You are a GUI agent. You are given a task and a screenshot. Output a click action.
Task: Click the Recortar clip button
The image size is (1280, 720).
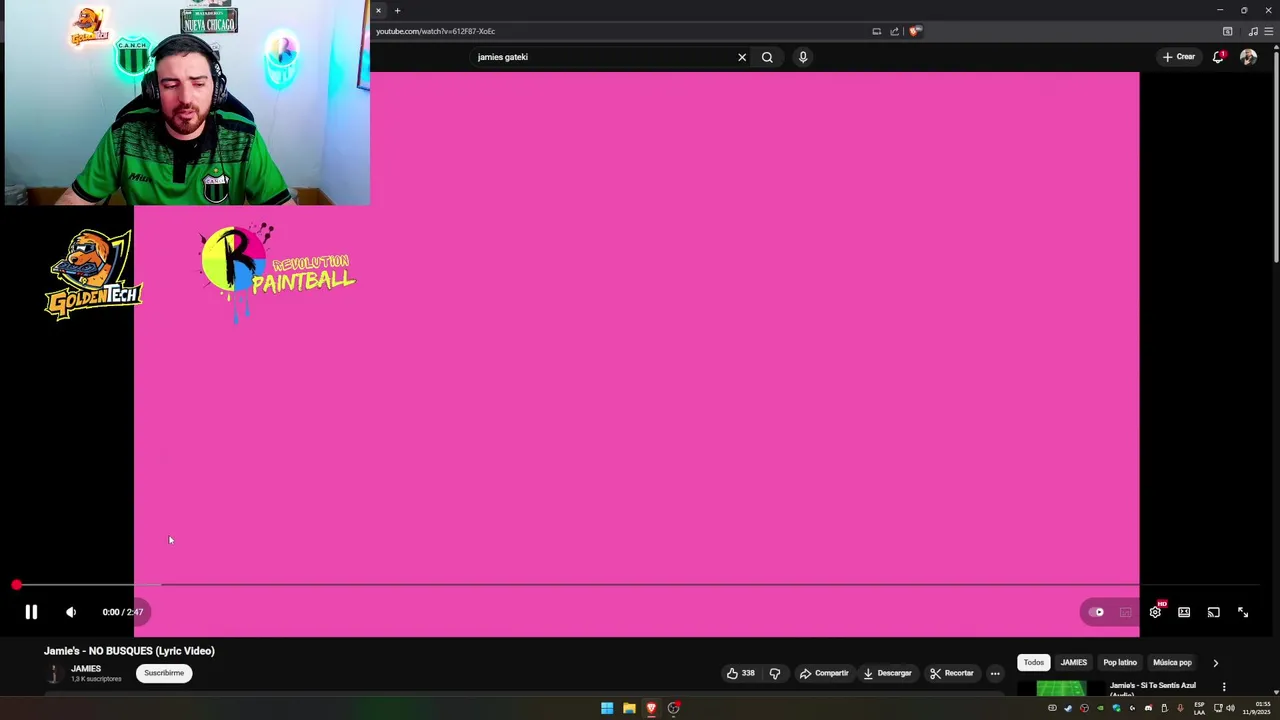(951, 673)
